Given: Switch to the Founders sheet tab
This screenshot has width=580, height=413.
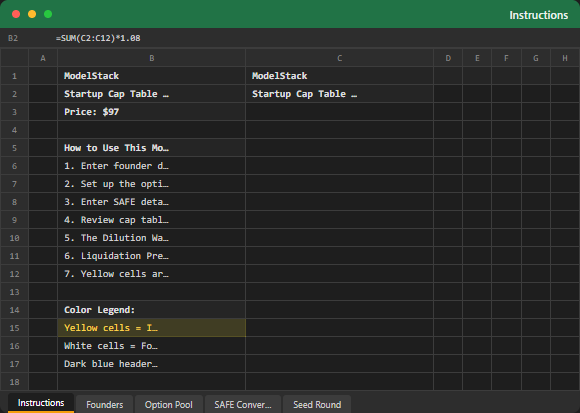Looking at the screenshot, I should point(105,404).
